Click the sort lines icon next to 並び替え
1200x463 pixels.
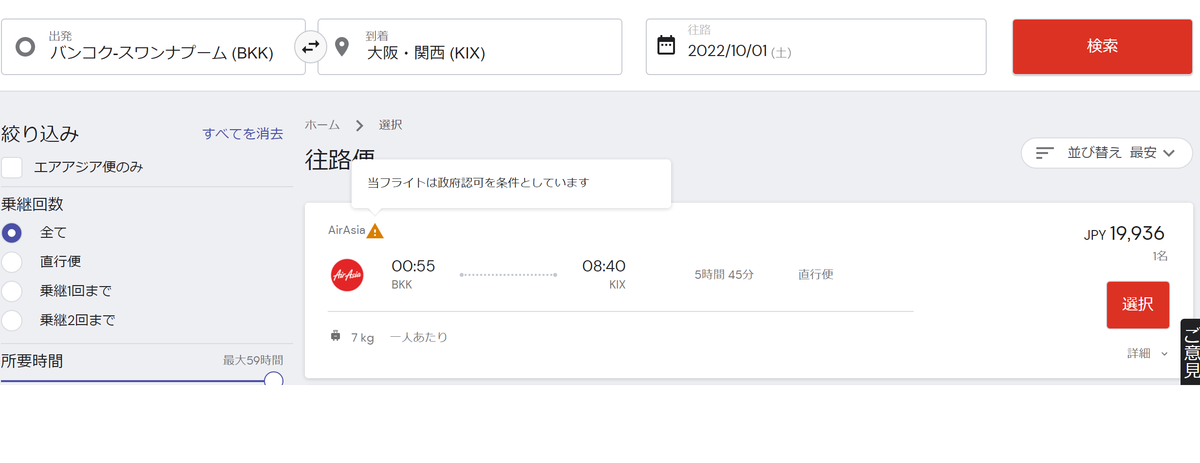point(1045,153)
